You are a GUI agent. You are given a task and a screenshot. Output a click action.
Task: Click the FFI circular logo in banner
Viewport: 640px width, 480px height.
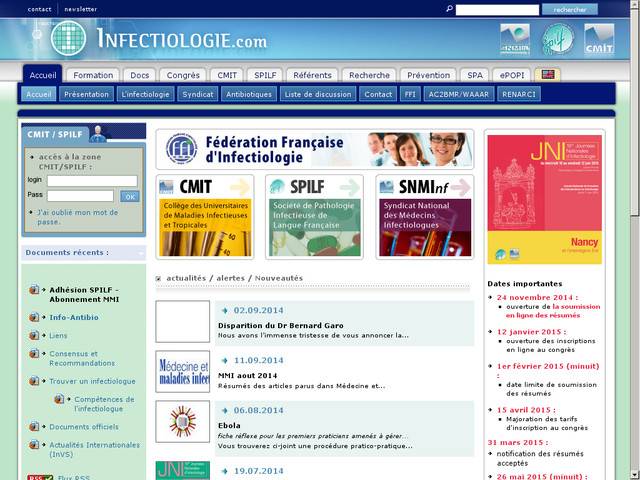(182, 149)
